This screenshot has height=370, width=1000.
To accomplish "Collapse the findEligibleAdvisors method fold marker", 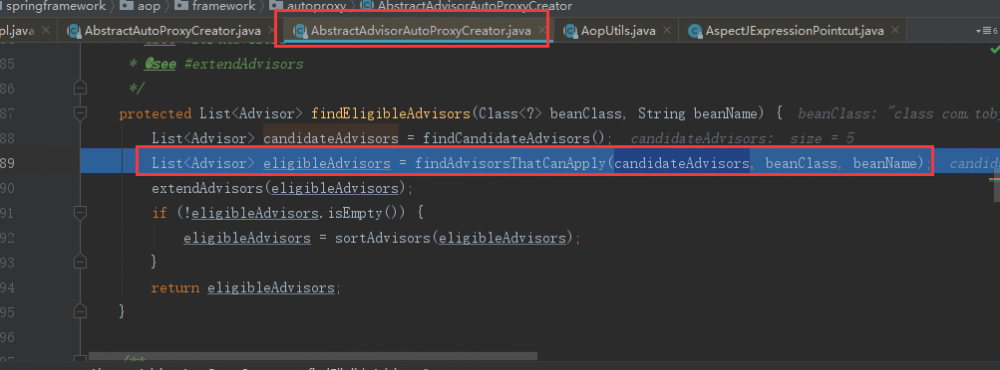I will [80, 114].
